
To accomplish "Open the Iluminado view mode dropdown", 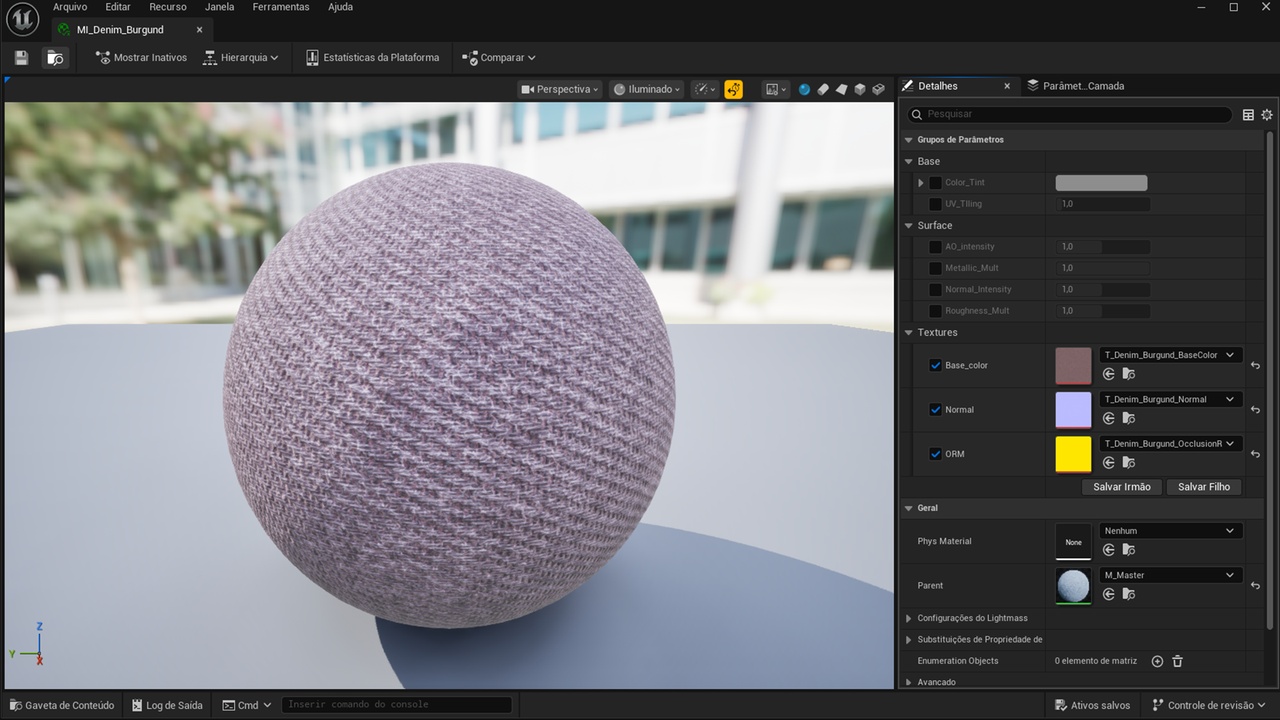I will pyautogui.click(x=647, y=89).
